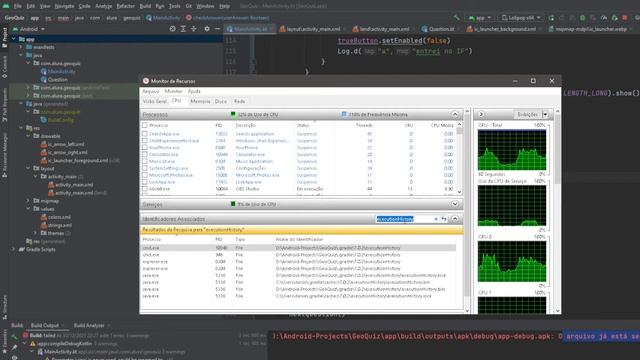Sort processes by CPU Média column header

[x=442, y=125]
